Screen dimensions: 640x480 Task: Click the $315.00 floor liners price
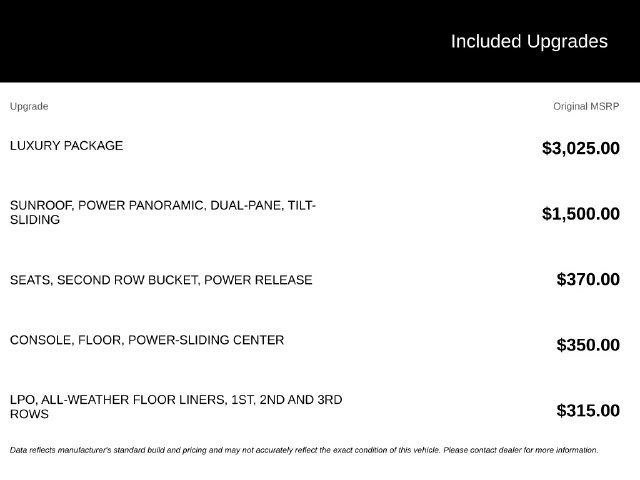coord(588,410)
